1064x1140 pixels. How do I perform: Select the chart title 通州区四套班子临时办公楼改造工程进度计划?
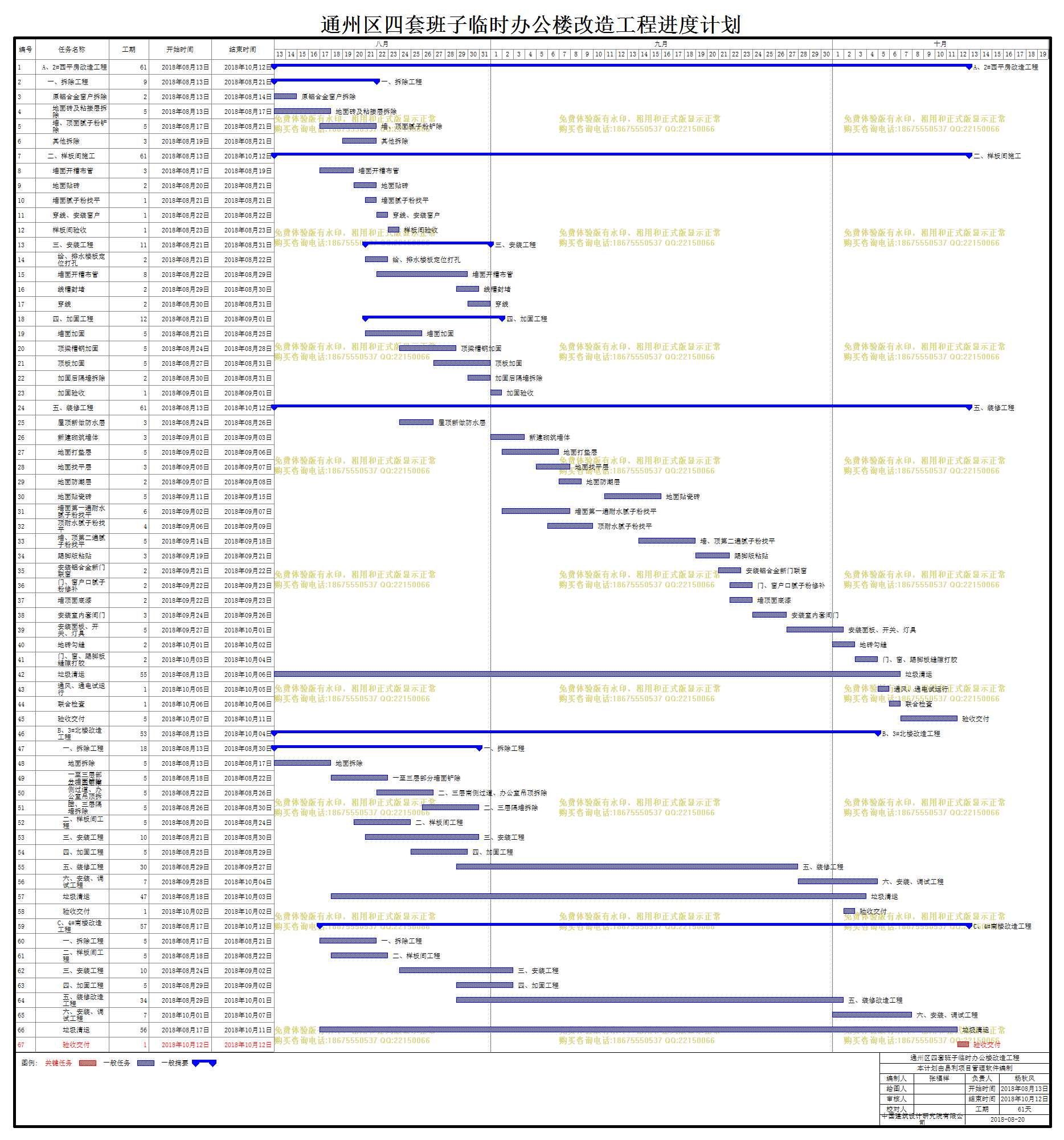pos(530,24)
